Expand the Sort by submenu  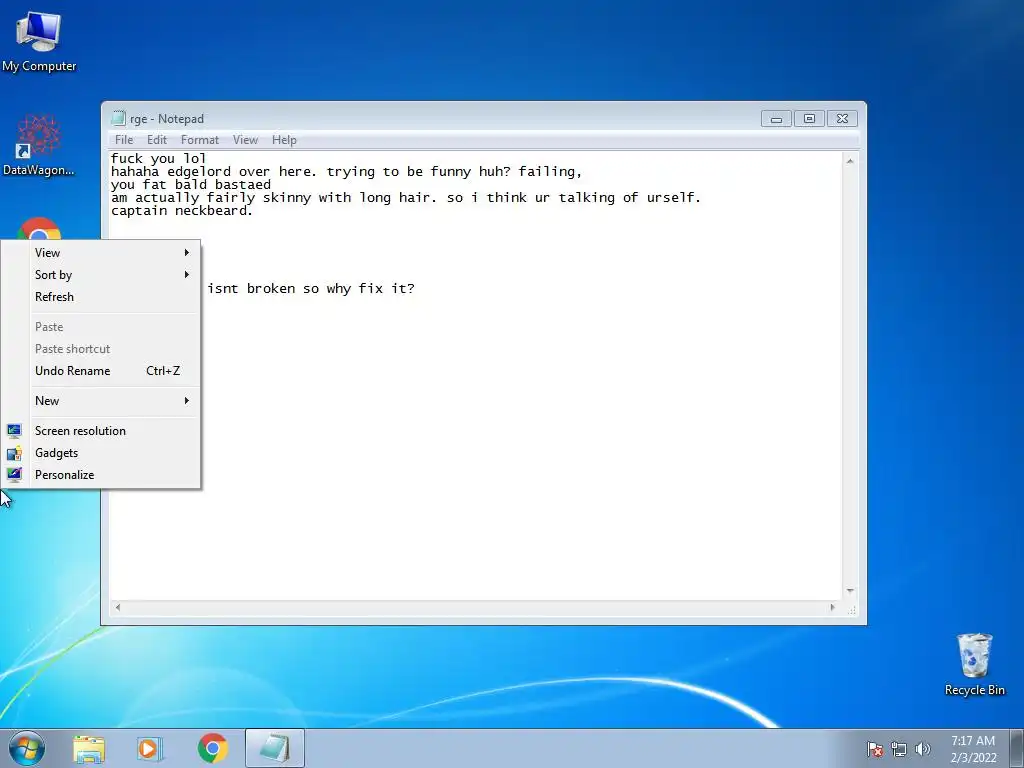(100, 275)
